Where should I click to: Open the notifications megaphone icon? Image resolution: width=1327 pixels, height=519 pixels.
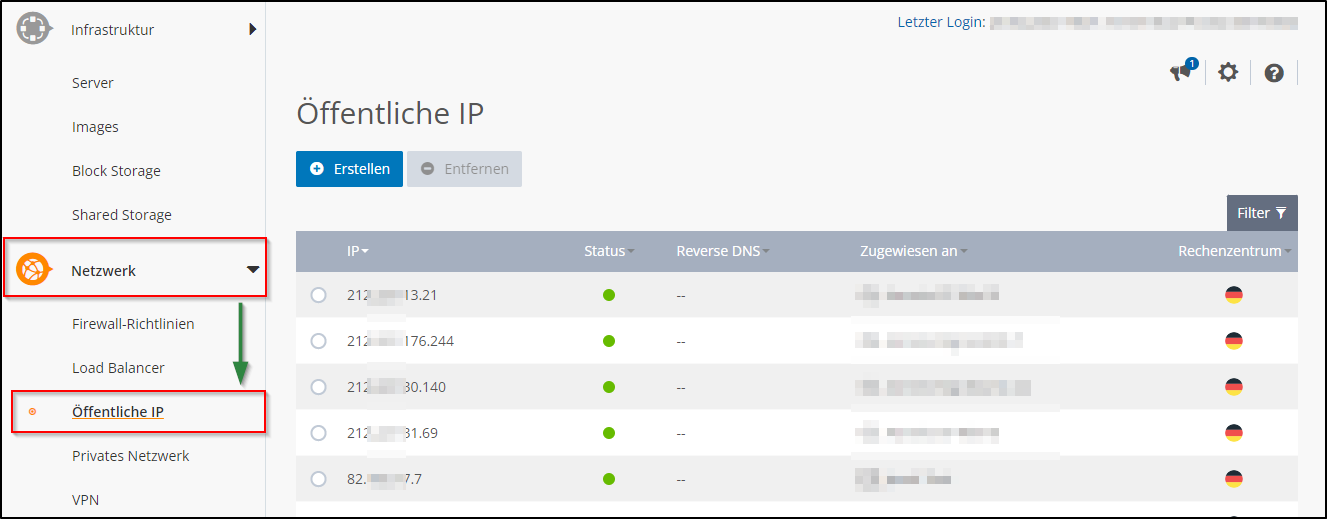[x=1183, y=71]
